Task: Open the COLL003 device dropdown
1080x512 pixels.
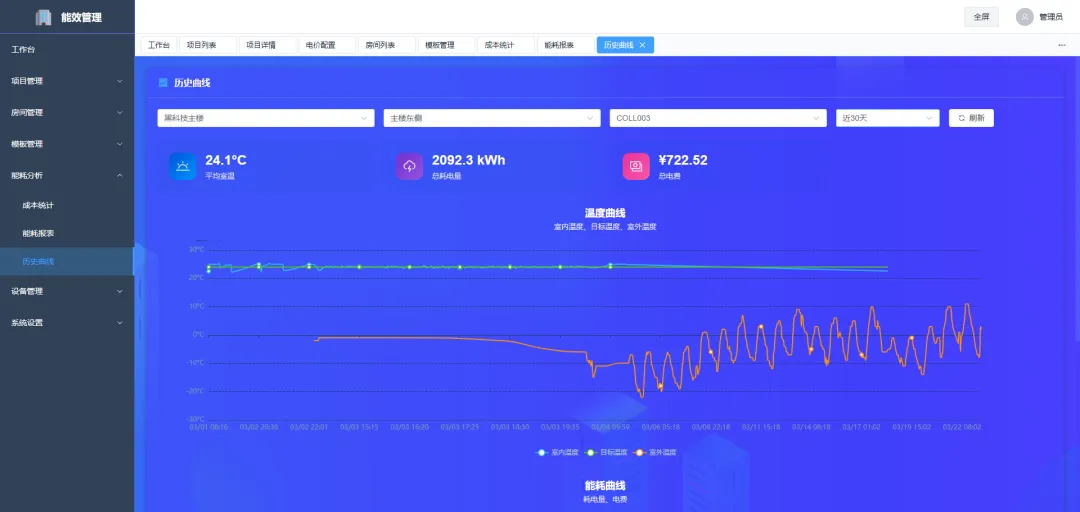Action: 718,118
